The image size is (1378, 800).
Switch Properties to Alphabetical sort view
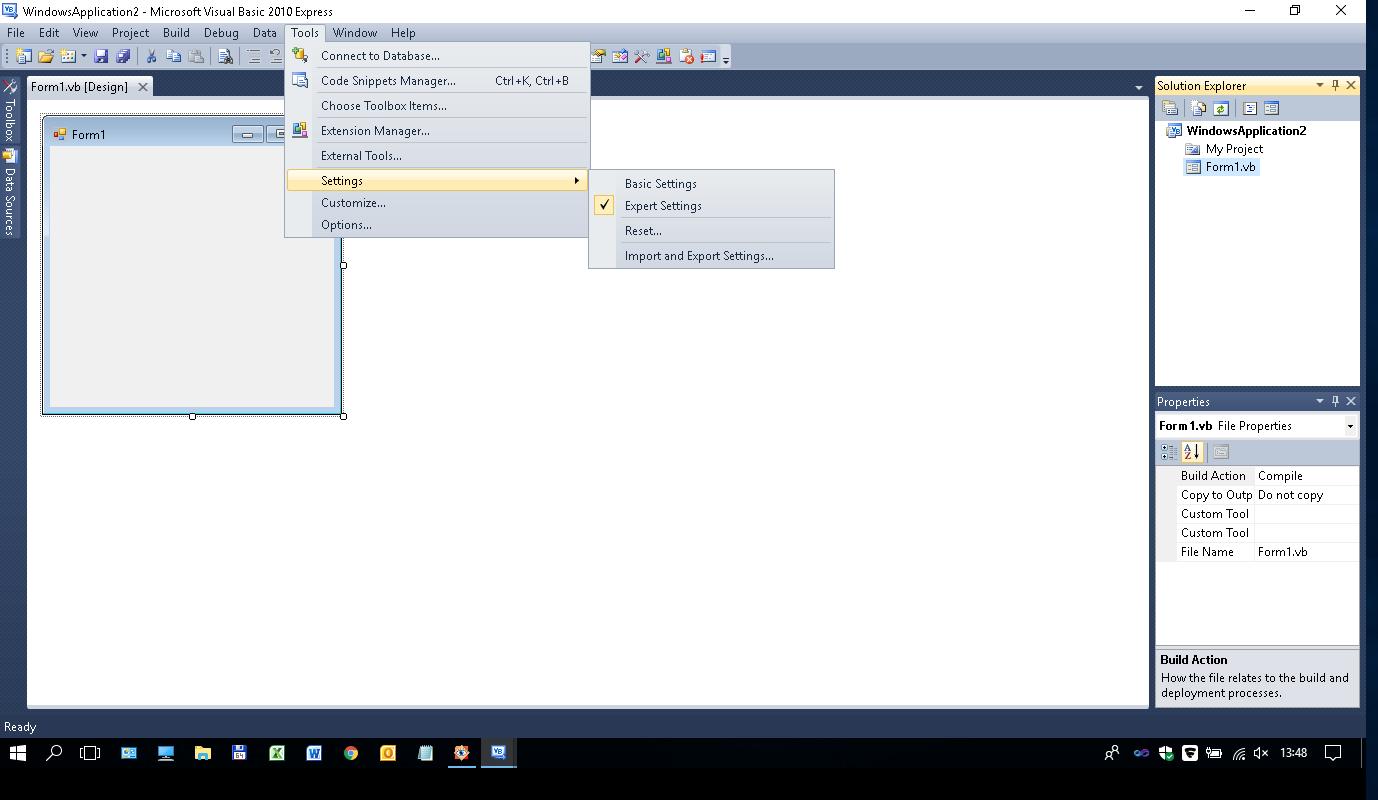1191,452
